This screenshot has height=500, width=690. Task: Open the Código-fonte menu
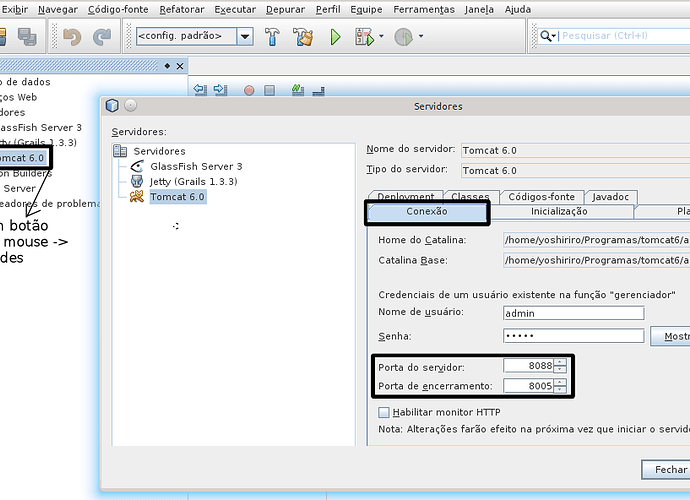[118, 9]
